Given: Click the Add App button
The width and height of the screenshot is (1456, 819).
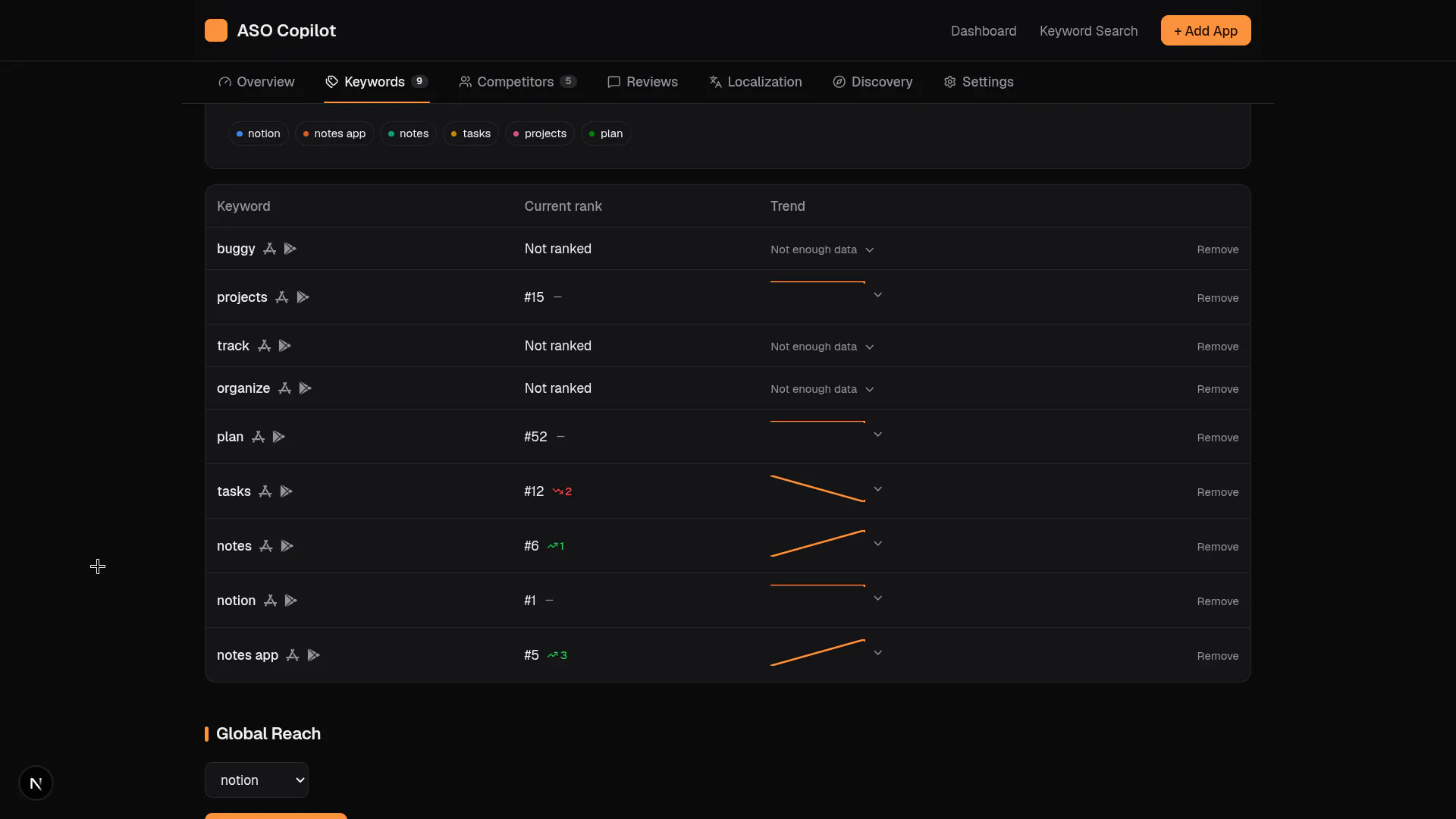Looking at the screenshot, I should point(1206,30).
